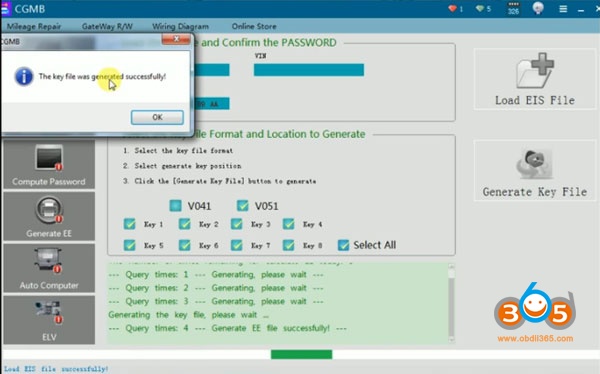The height and width of the screenshot is (374, 600).
Task: Toggle the Key 7 checkbox
Action: pos(236,245)
